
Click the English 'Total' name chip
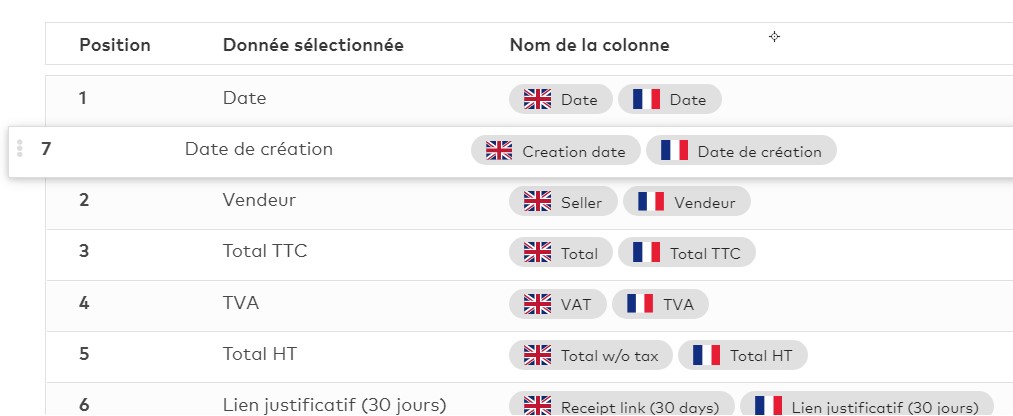[561, 253]
